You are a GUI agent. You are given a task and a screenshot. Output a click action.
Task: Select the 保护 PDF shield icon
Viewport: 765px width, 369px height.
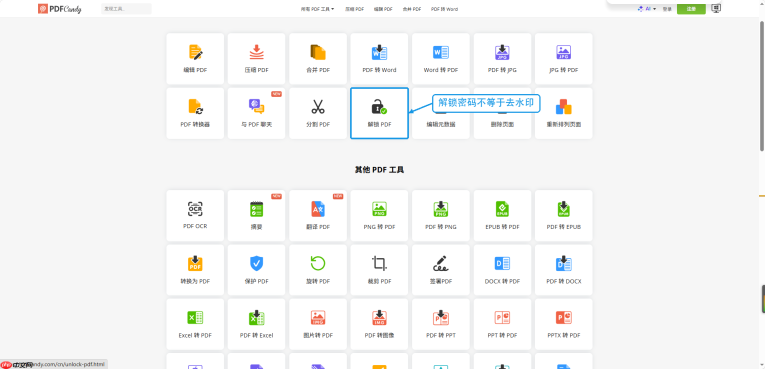tap(256, 264)
